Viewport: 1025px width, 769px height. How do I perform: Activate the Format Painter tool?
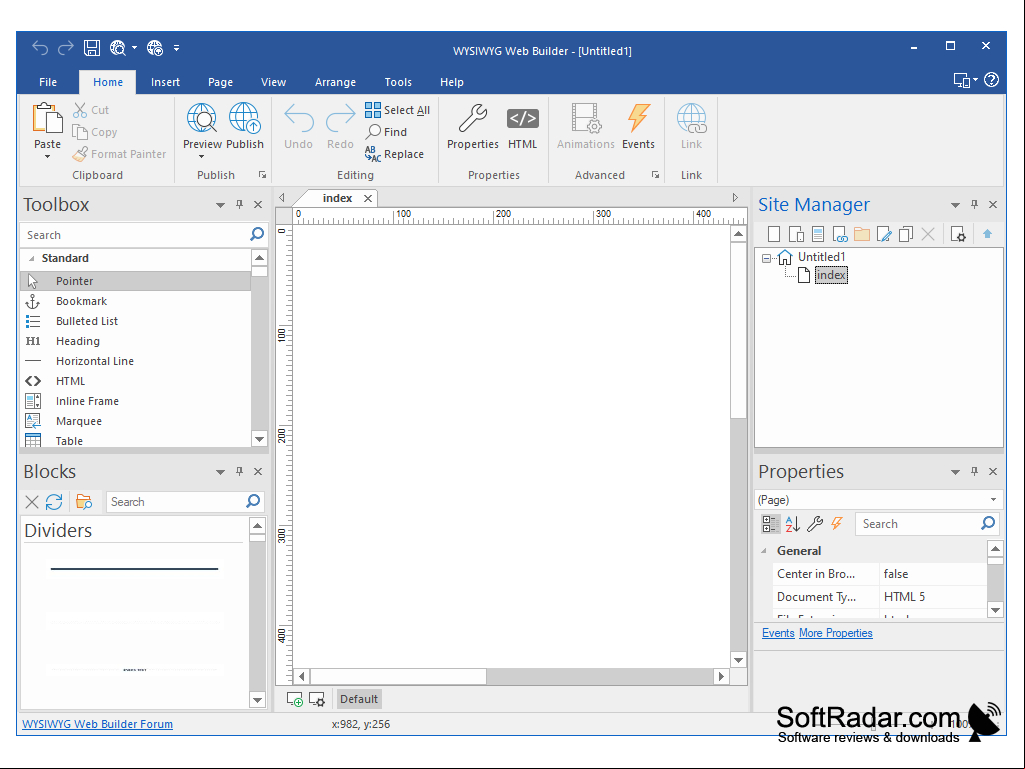coord(120,154)
